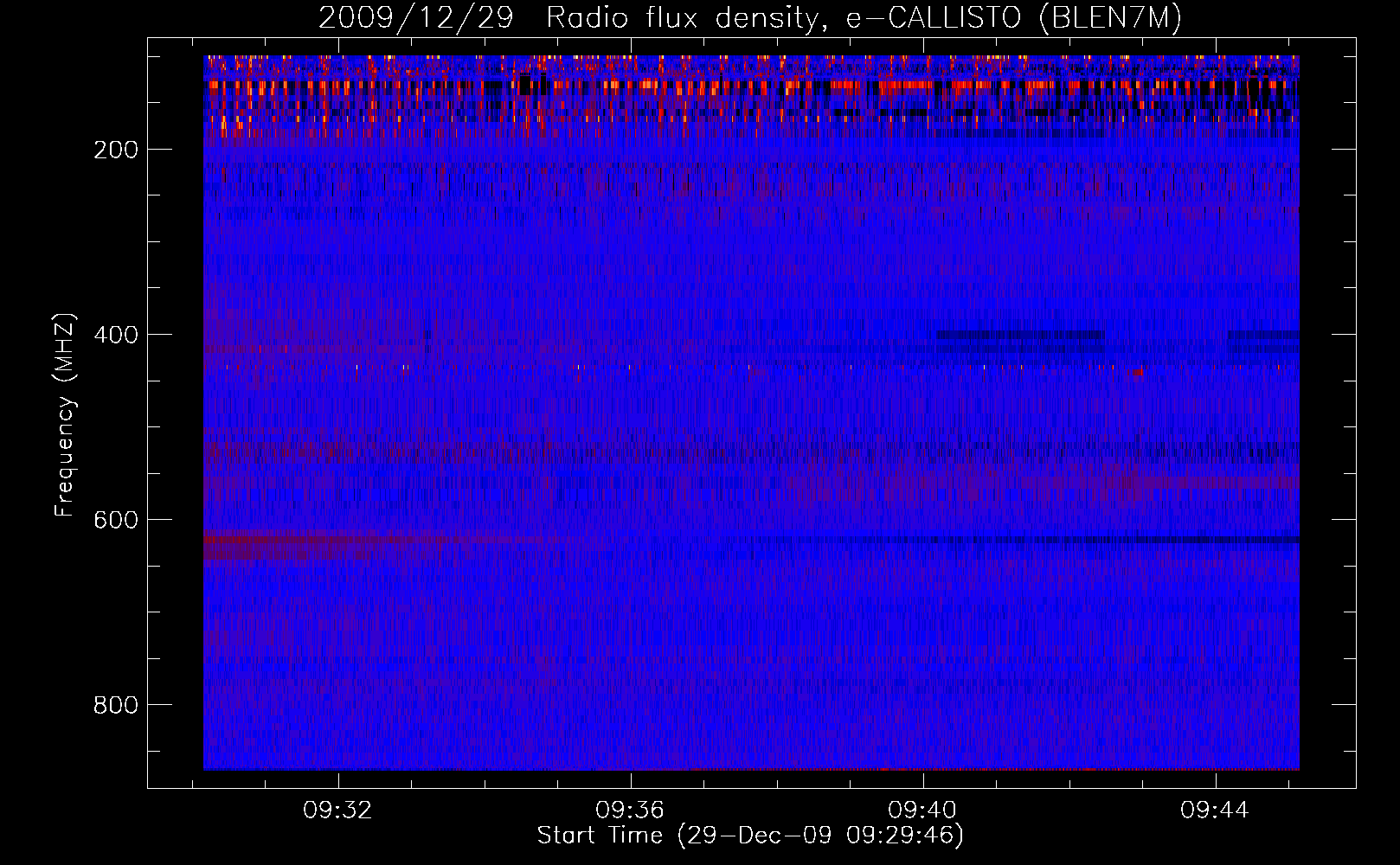Click the 600 frequency tick label
1400x865 pixels.
(116, 520)
